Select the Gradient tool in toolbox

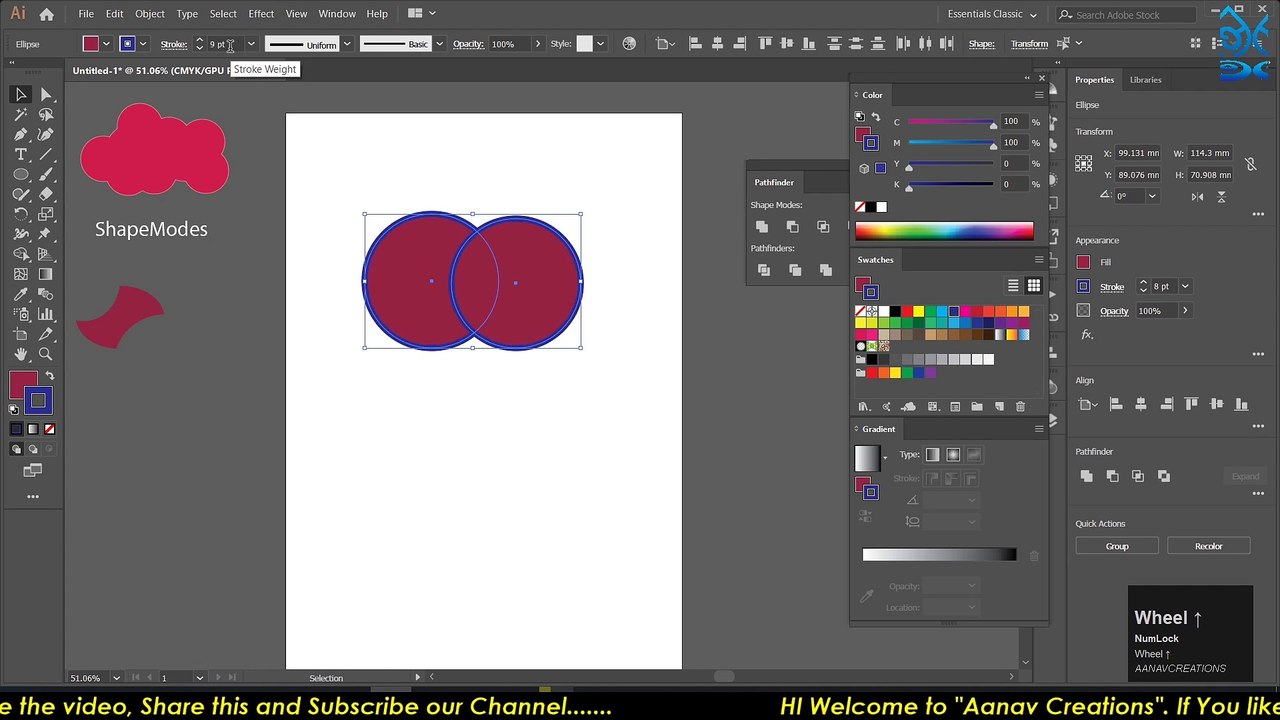coord(45,274)
